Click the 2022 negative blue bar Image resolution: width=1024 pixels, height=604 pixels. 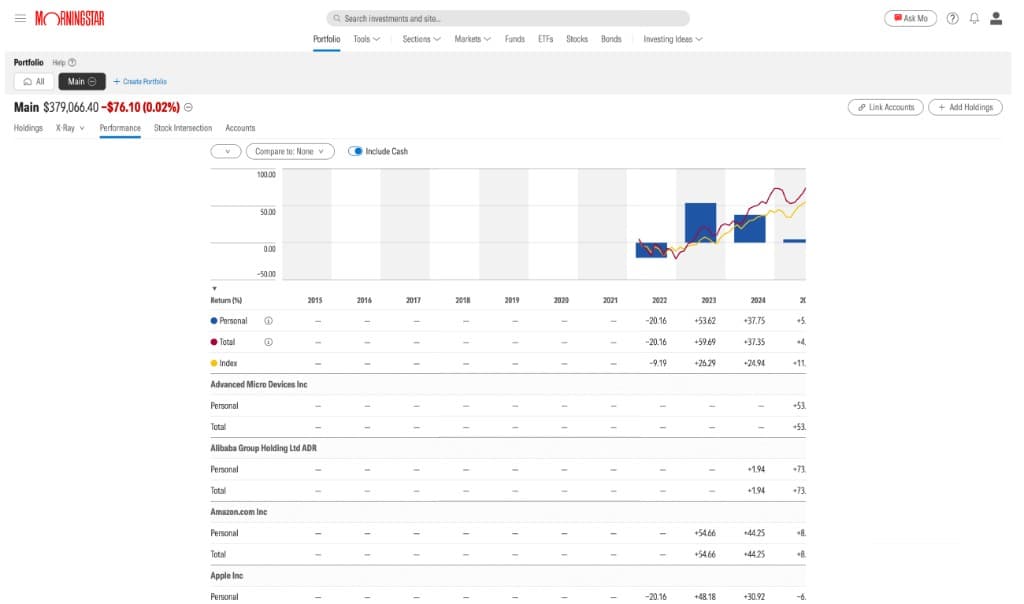pyautogui.click(x=651, y=250)
